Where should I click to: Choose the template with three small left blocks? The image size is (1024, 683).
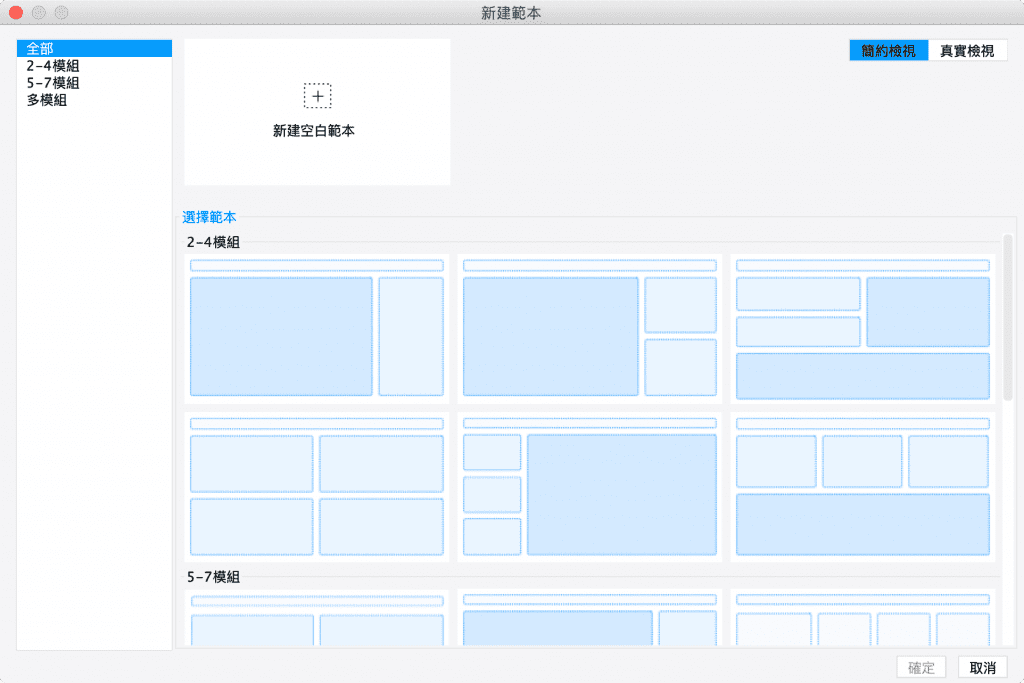coord(590,487)
